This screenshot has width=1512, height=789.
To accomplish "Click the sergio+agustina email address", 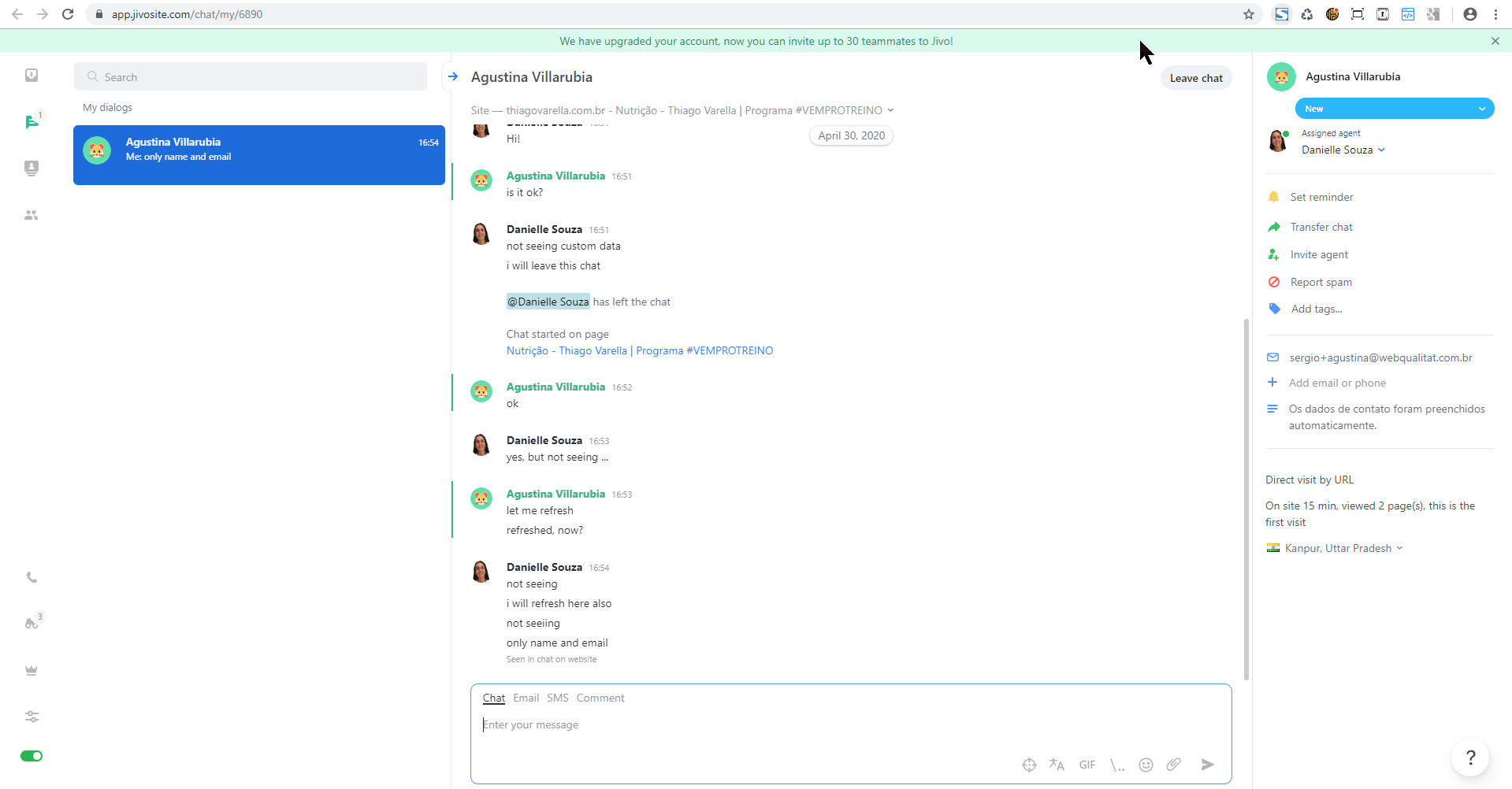I will tap(1380, 357).
